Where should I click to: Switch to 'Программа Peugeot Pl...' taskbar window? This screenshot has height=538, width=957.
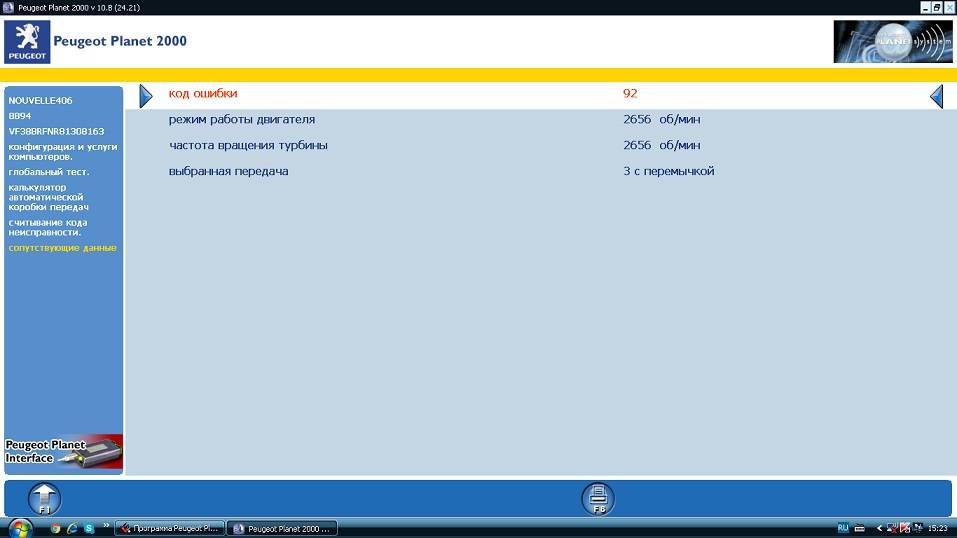click(168, 528)
